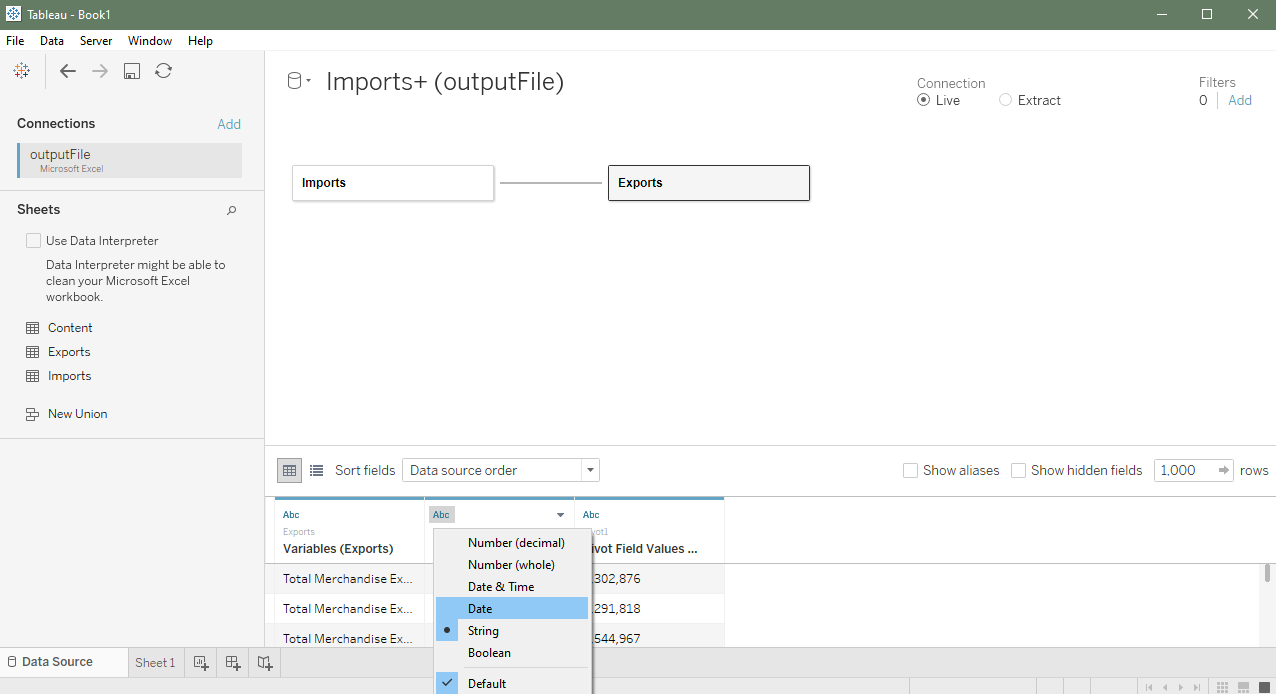Choose Date from the data type menu
The image size is (1276, 694).
coord(480,609)
